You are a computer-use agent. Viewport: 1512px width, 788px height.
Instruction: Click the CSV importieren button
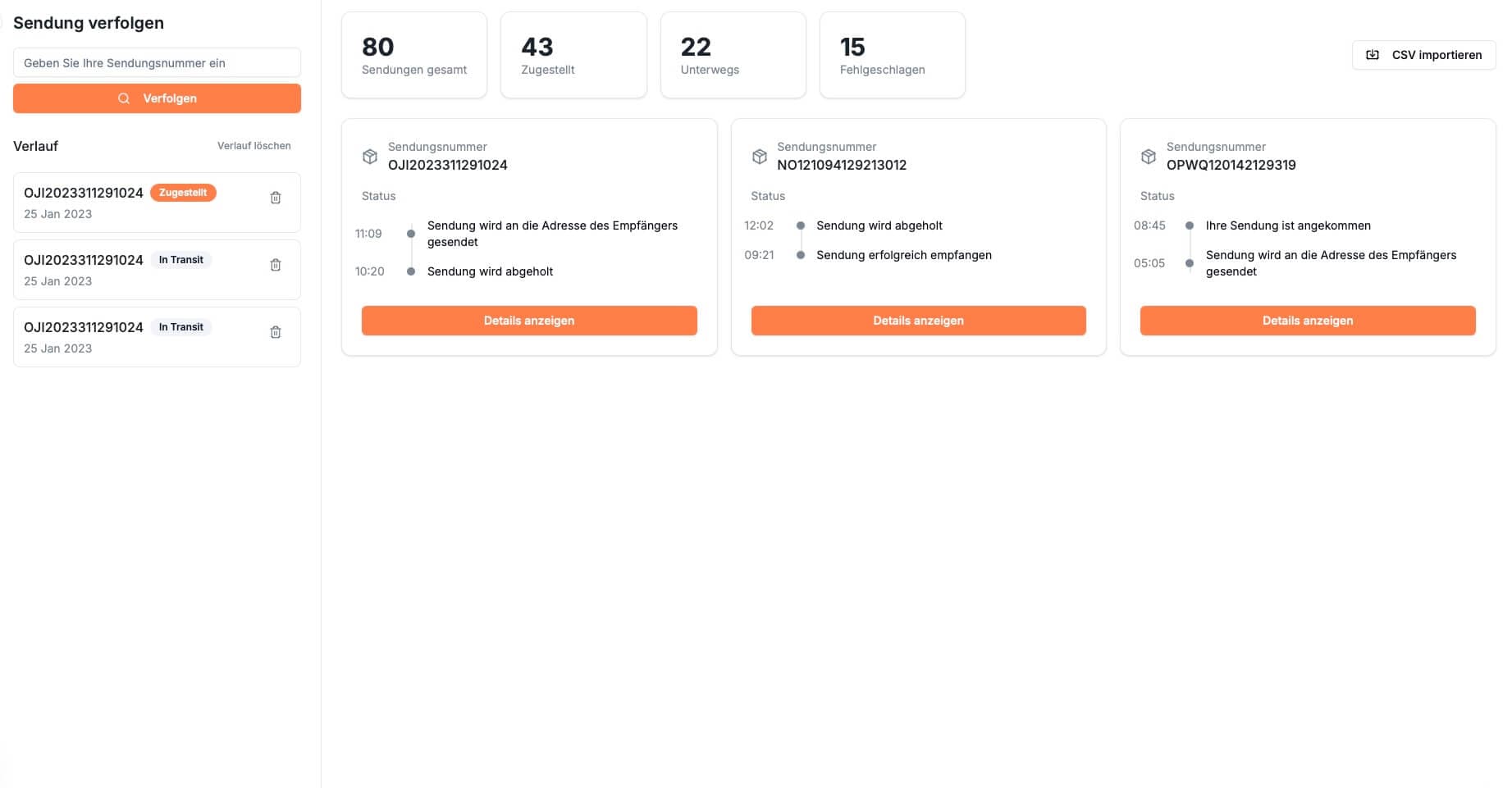(1423, 54)
